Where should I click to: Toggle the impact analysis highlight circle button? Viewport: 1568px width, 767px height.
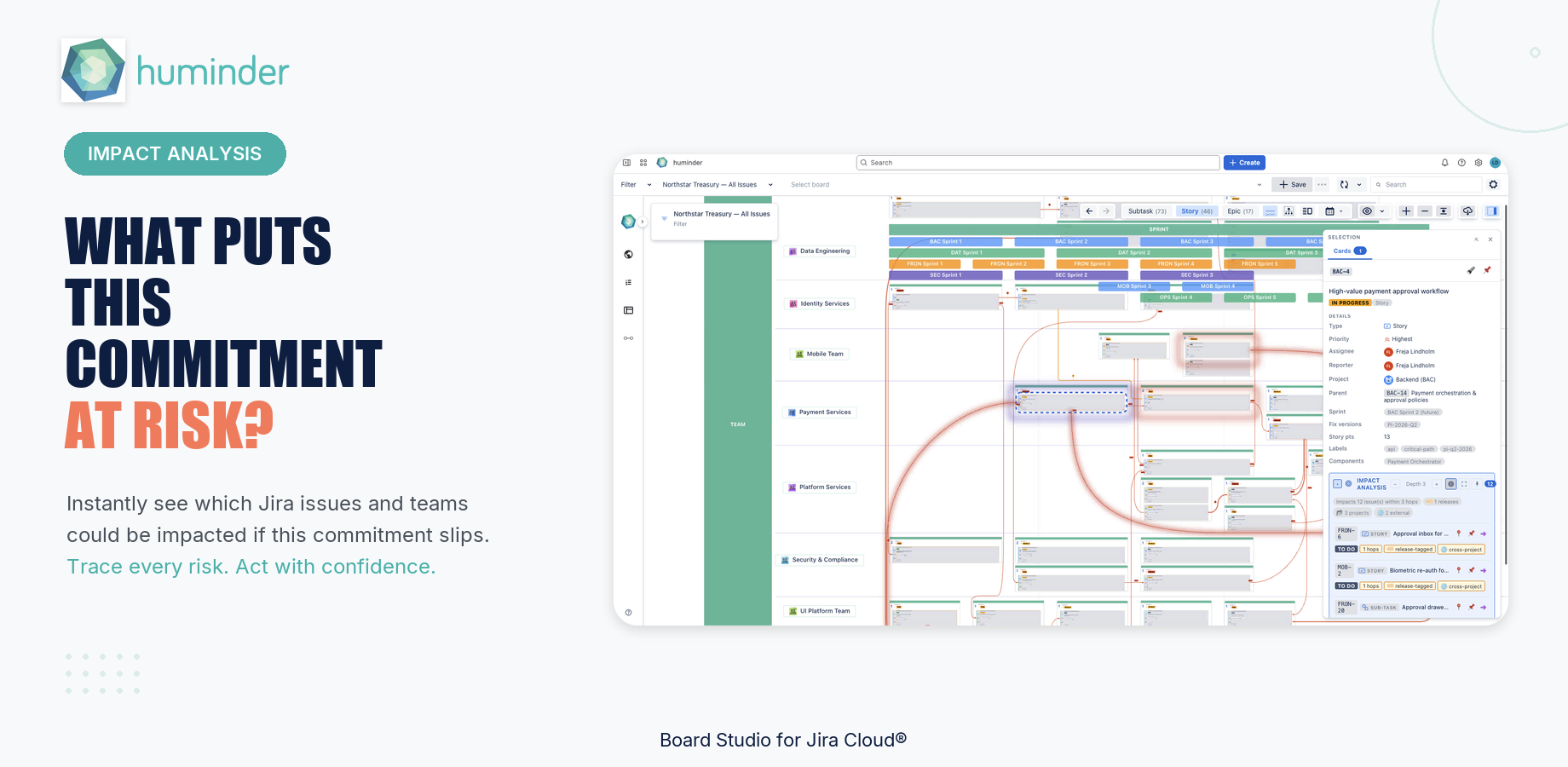coord(1451,484)
